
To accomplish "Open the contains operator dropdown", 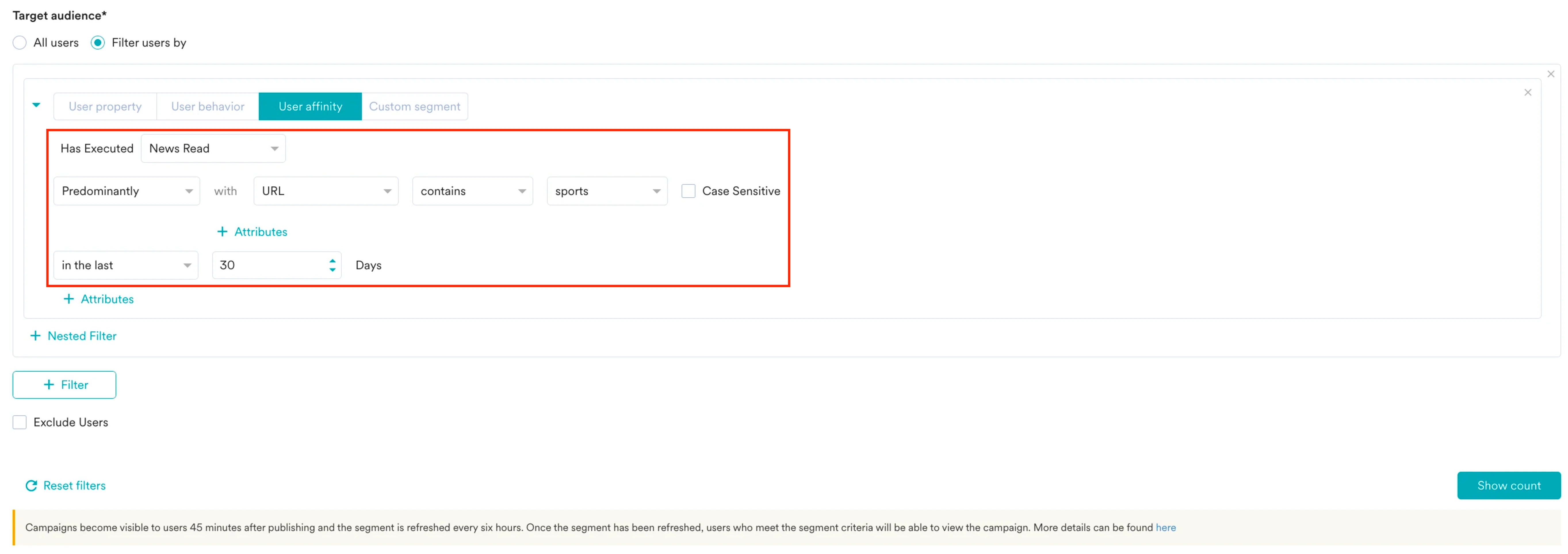I will click(x=472, y=191).
